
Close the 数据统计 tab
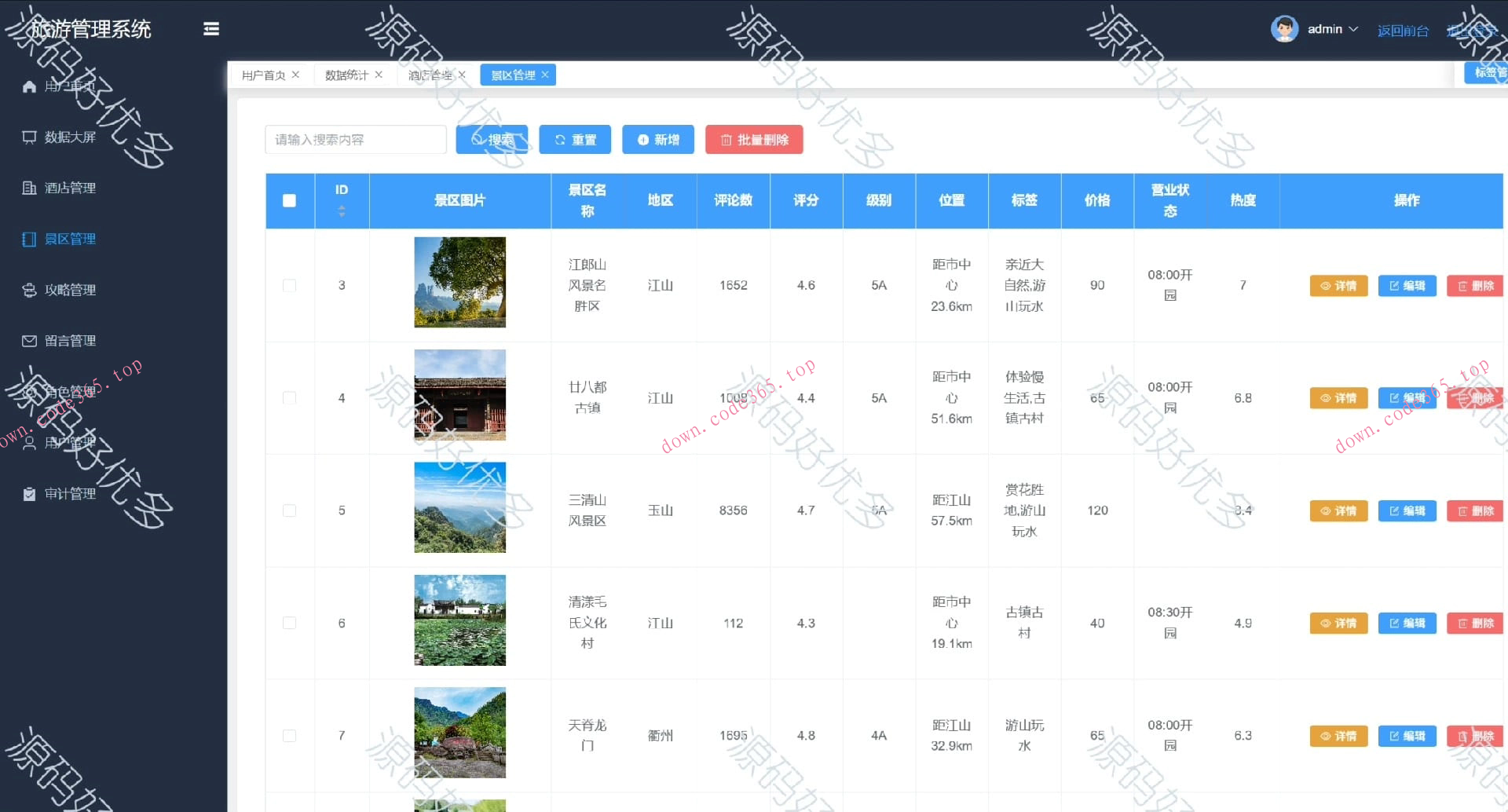pyautogui.click(x=379, y=75)
